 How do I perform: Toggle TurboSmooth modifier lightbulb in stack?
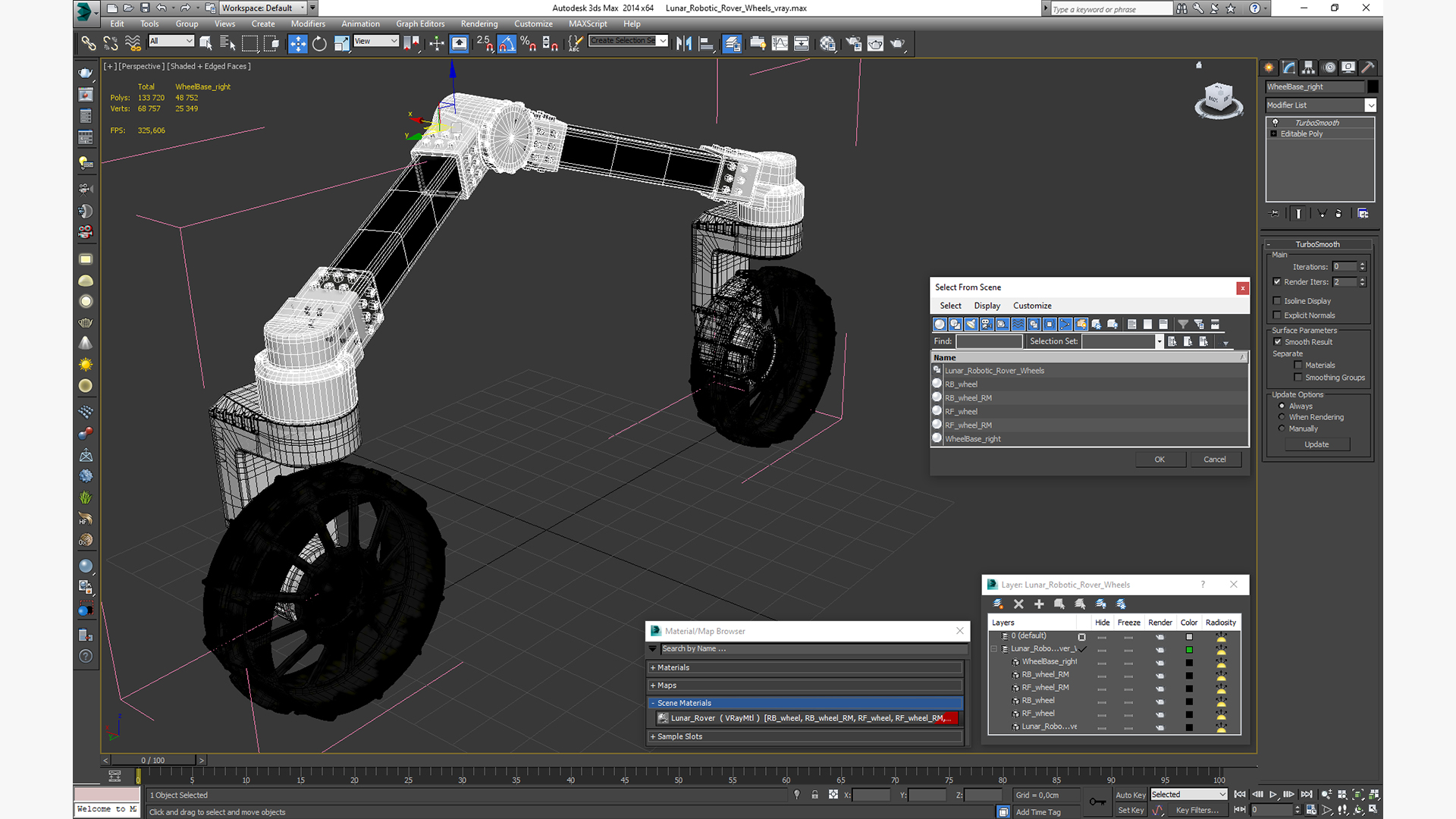pyautogui.click(x=1276, y=123)
